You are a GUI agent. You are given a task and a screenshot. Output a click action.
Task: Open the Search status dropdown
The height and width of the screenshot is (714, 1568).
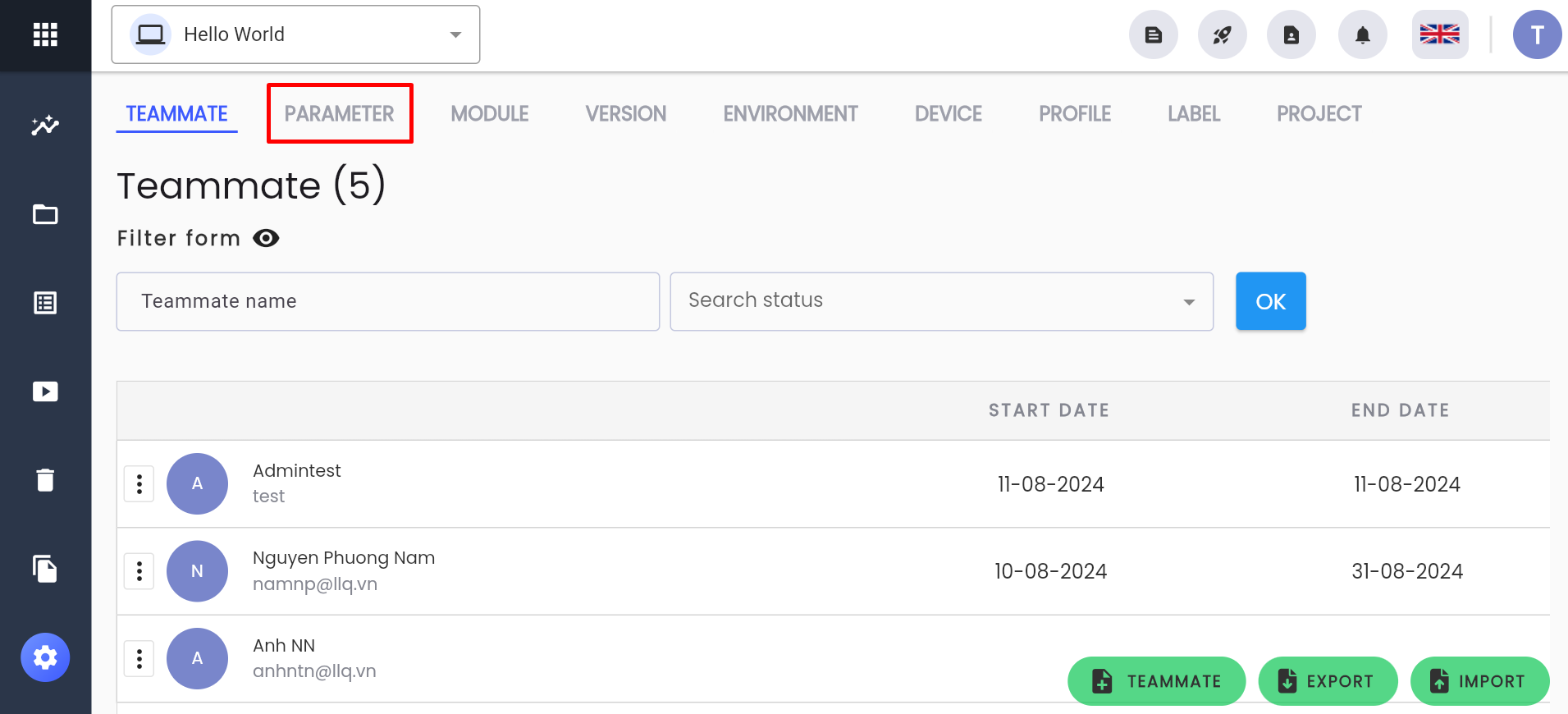tap(942, 301)
